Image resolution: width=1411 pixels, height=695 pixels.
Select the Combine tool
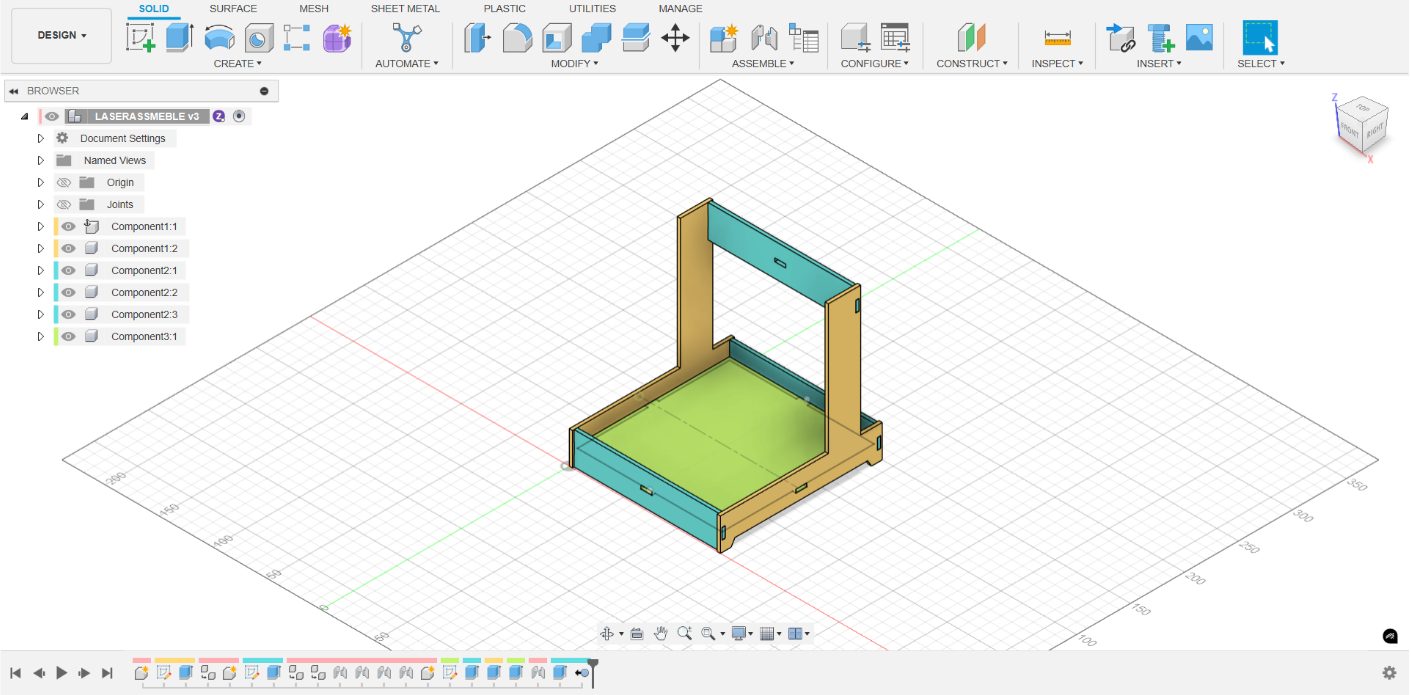(596, 38)
